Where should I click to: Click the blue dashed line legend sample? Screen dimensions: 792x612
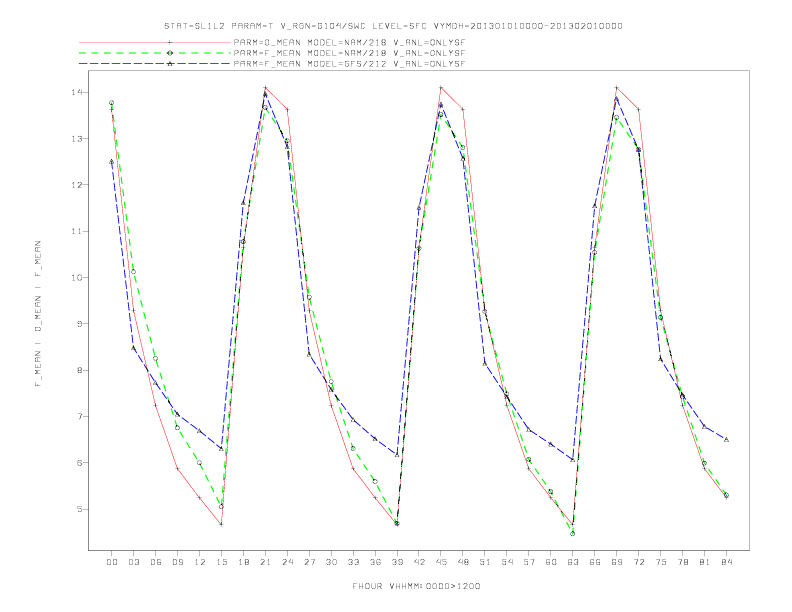pyautogui.click(x=155, y=64)
